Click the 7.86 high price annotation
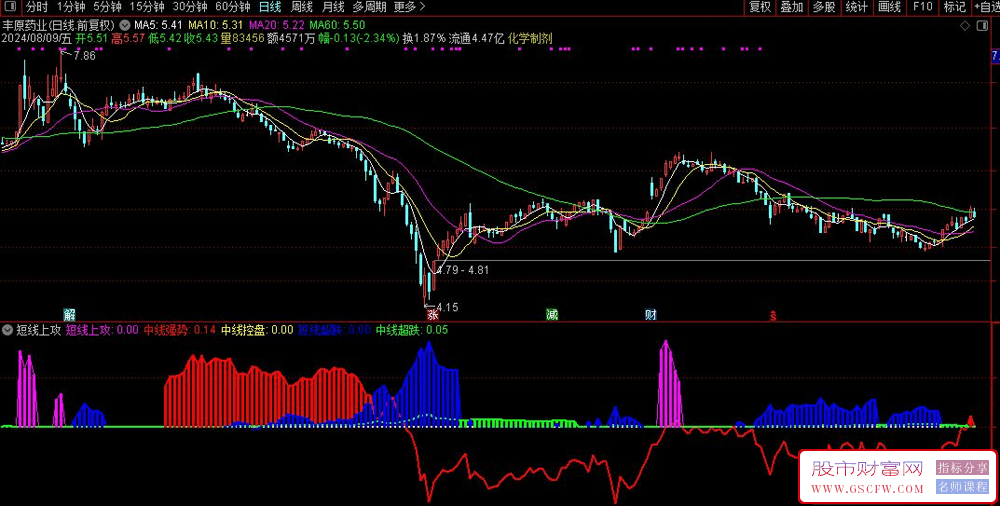Viewport: 1000px width, 506px height. (x=85, y=56)
